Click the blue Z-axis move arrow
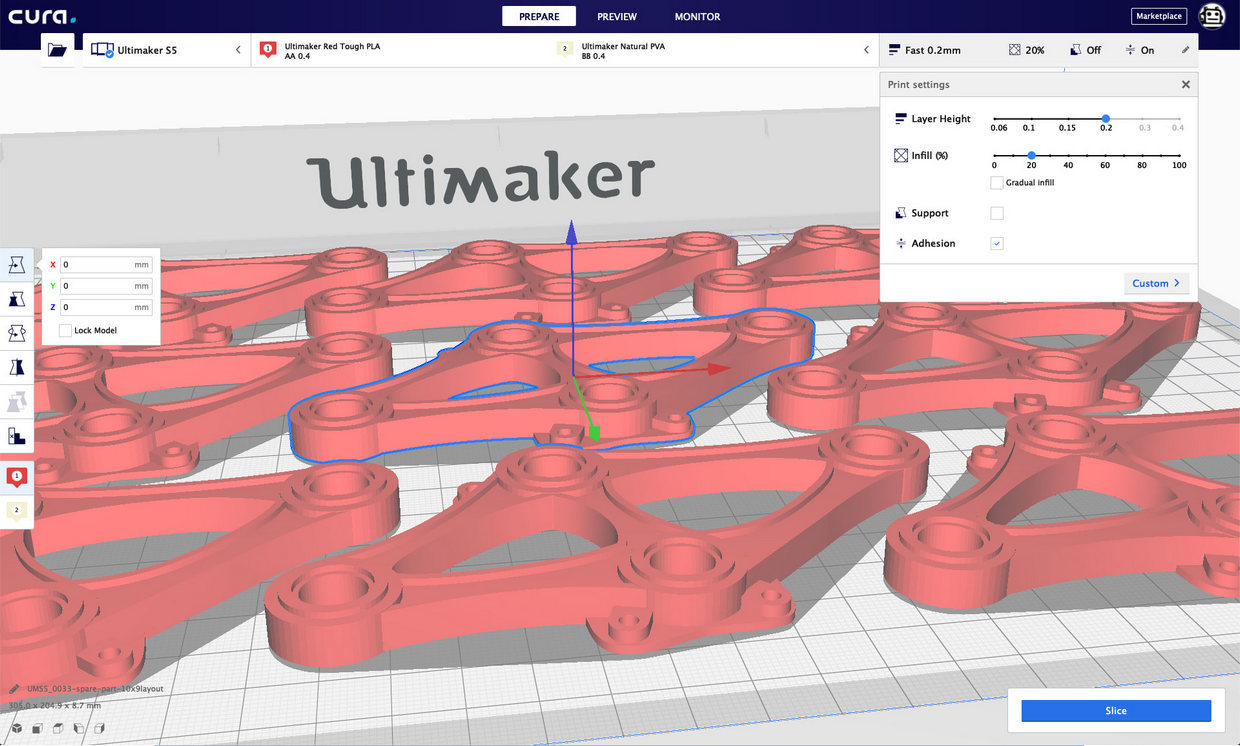This screenshot has width=1240, height=746. (571, 233)
